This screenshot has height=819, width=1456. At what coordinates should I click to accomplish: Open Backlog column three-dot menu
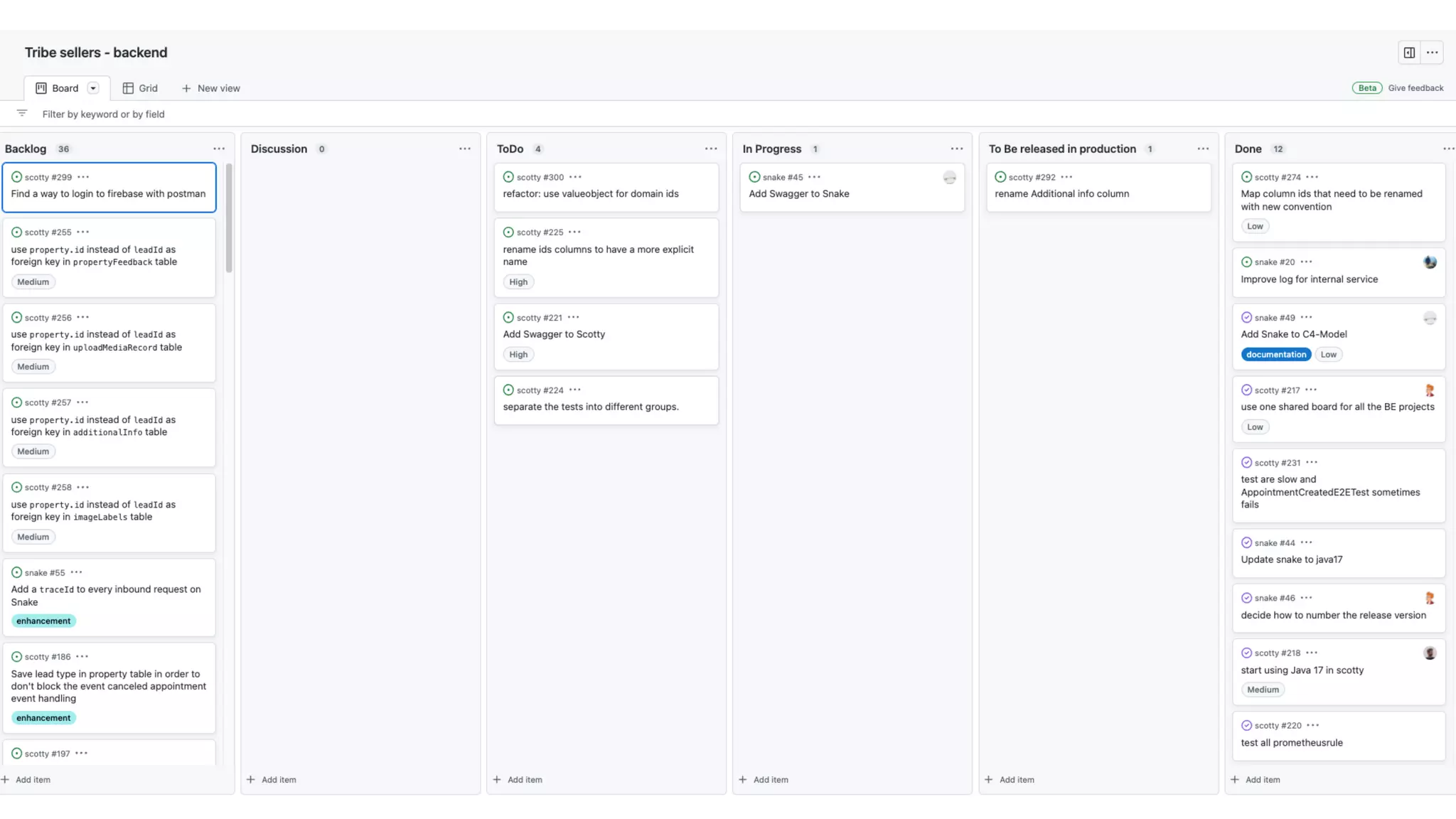pyautogui.click(x=219, y=149)
